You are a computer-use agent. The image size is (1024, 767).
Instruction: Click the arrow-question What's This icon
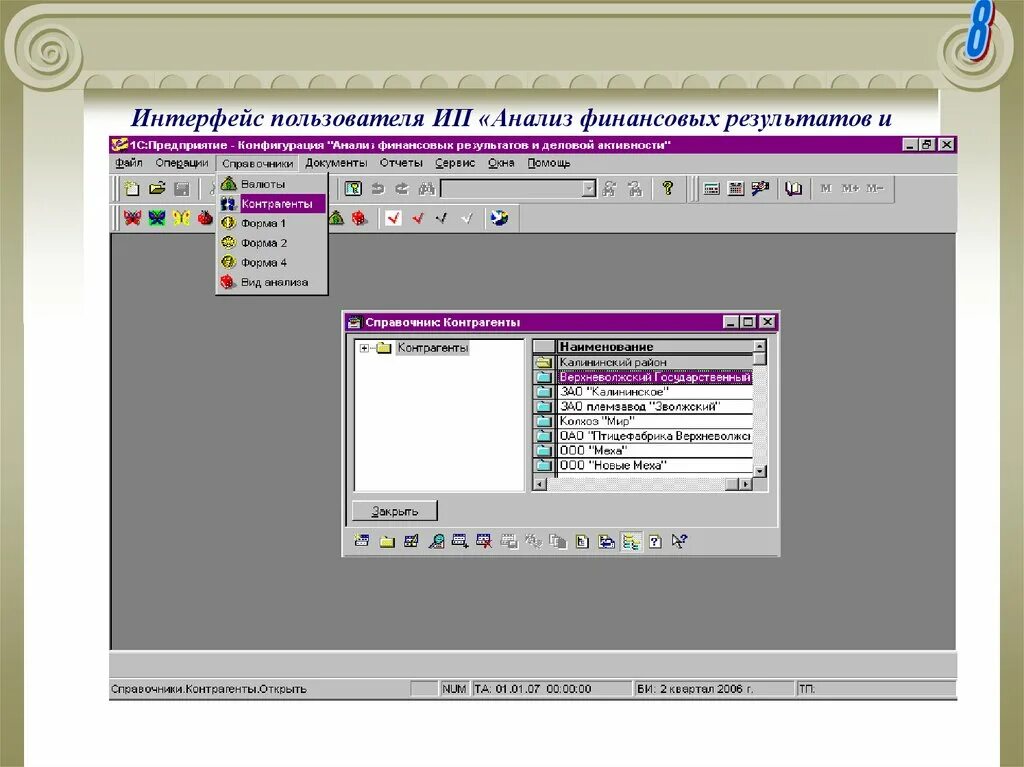point(679,541)
